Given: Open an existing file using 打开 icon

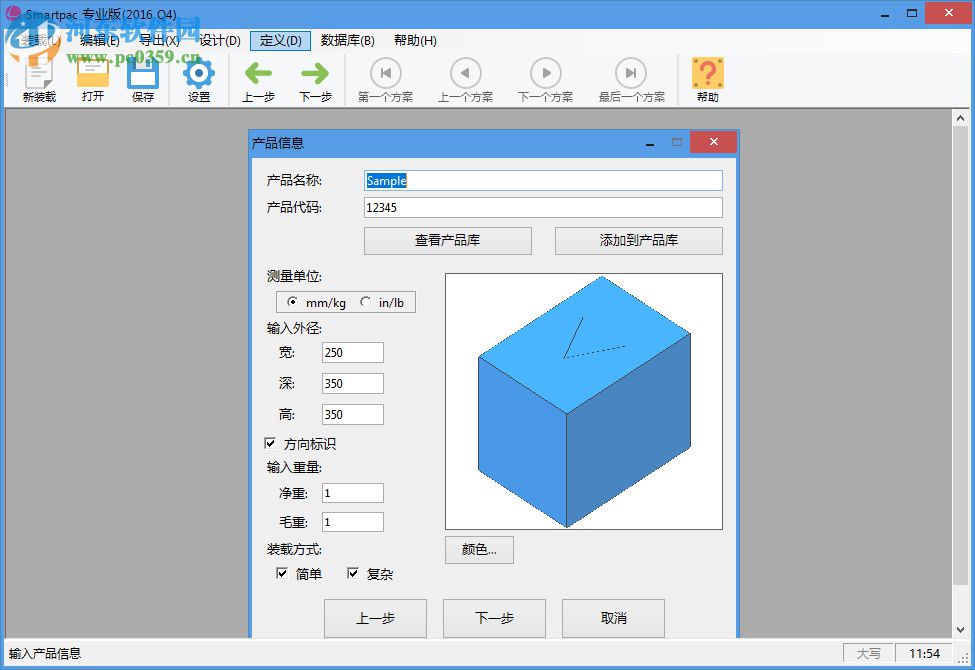Looking at the screenshot, I should coord(91,79).
